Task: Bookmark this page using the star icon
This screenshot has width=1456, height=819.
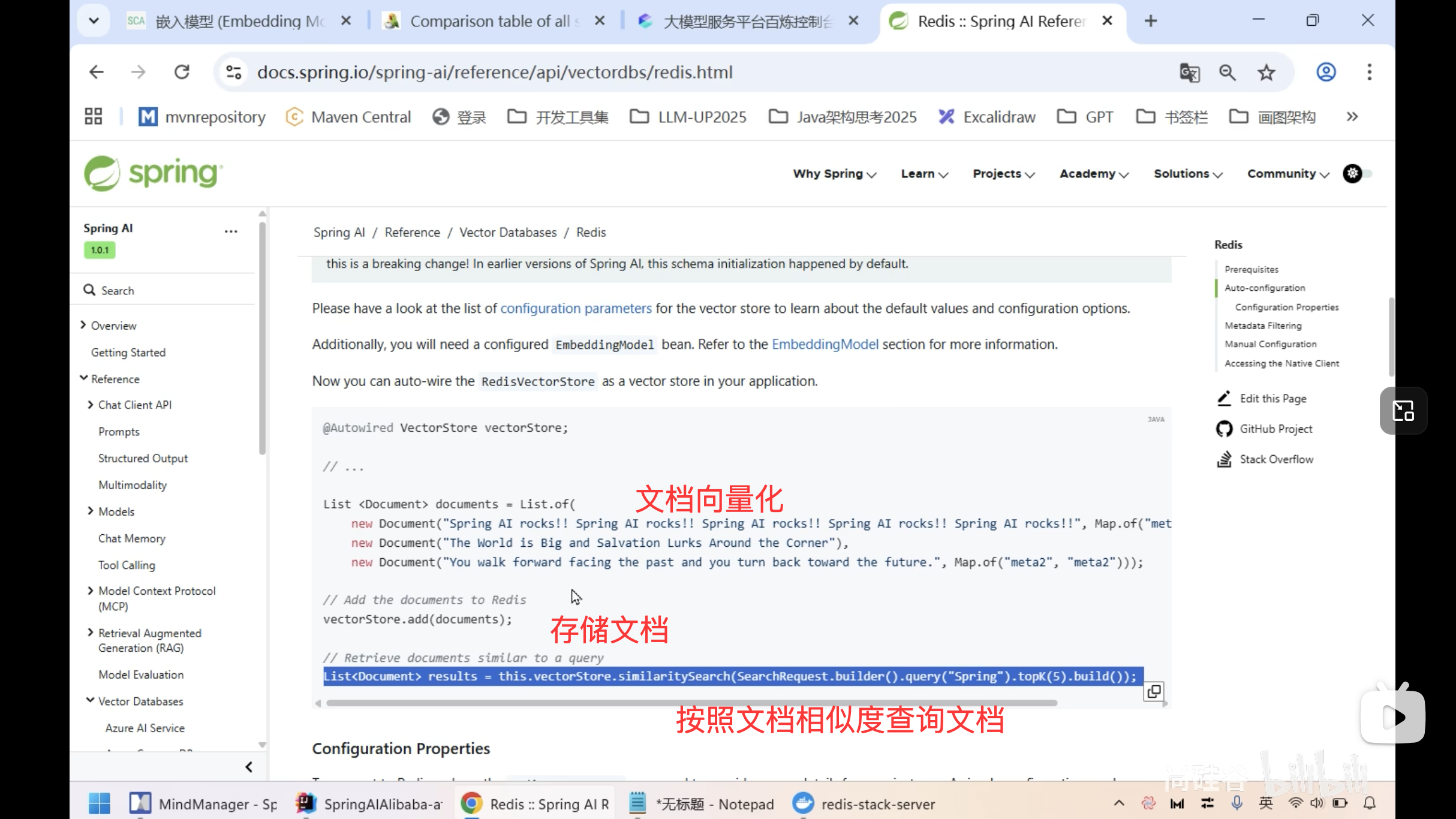Action: pos(1266,72)
